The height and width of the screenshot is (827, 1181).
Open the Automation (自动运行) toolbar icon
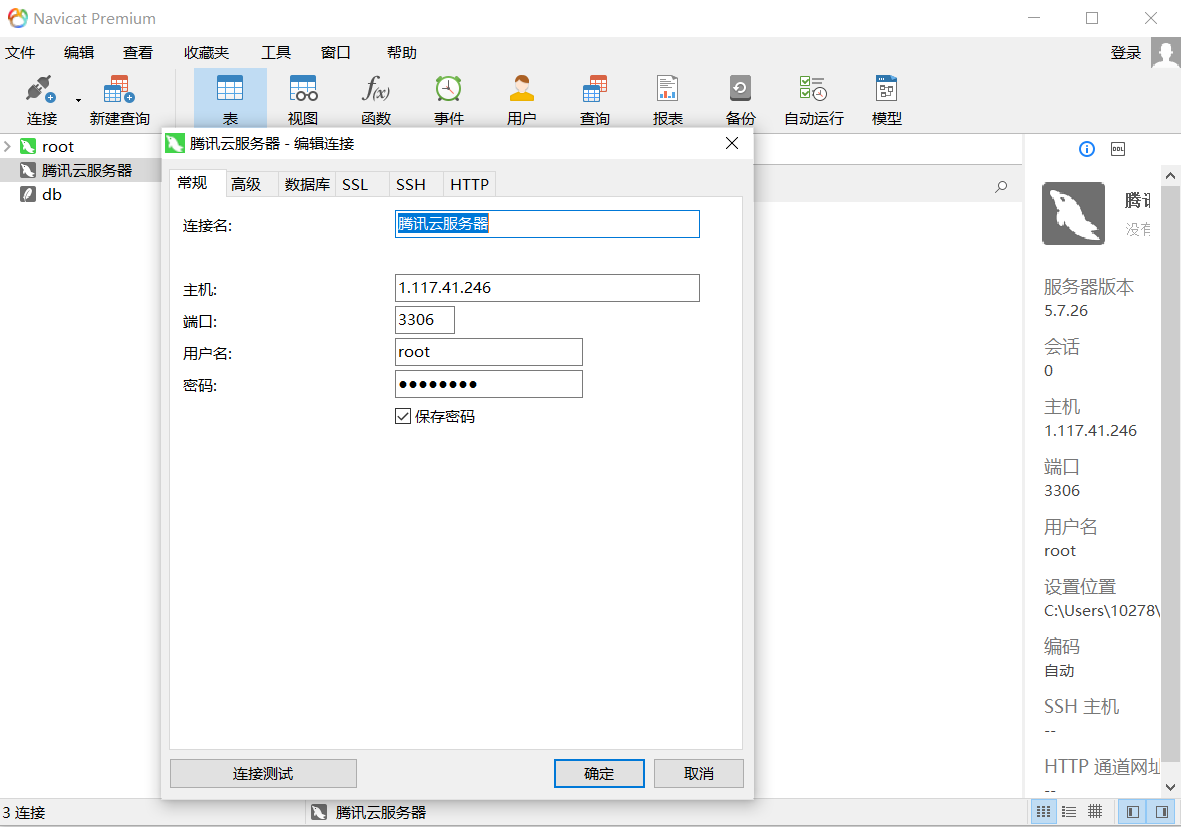coord(813,99)
